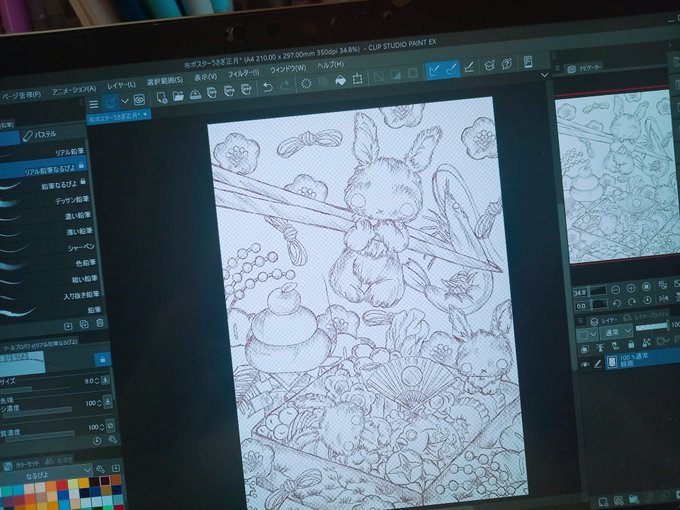This screenshot has height=510, width=680.
Task: Open 表示(V) menu
Action: pyautogui.click(x=205, y=77)
